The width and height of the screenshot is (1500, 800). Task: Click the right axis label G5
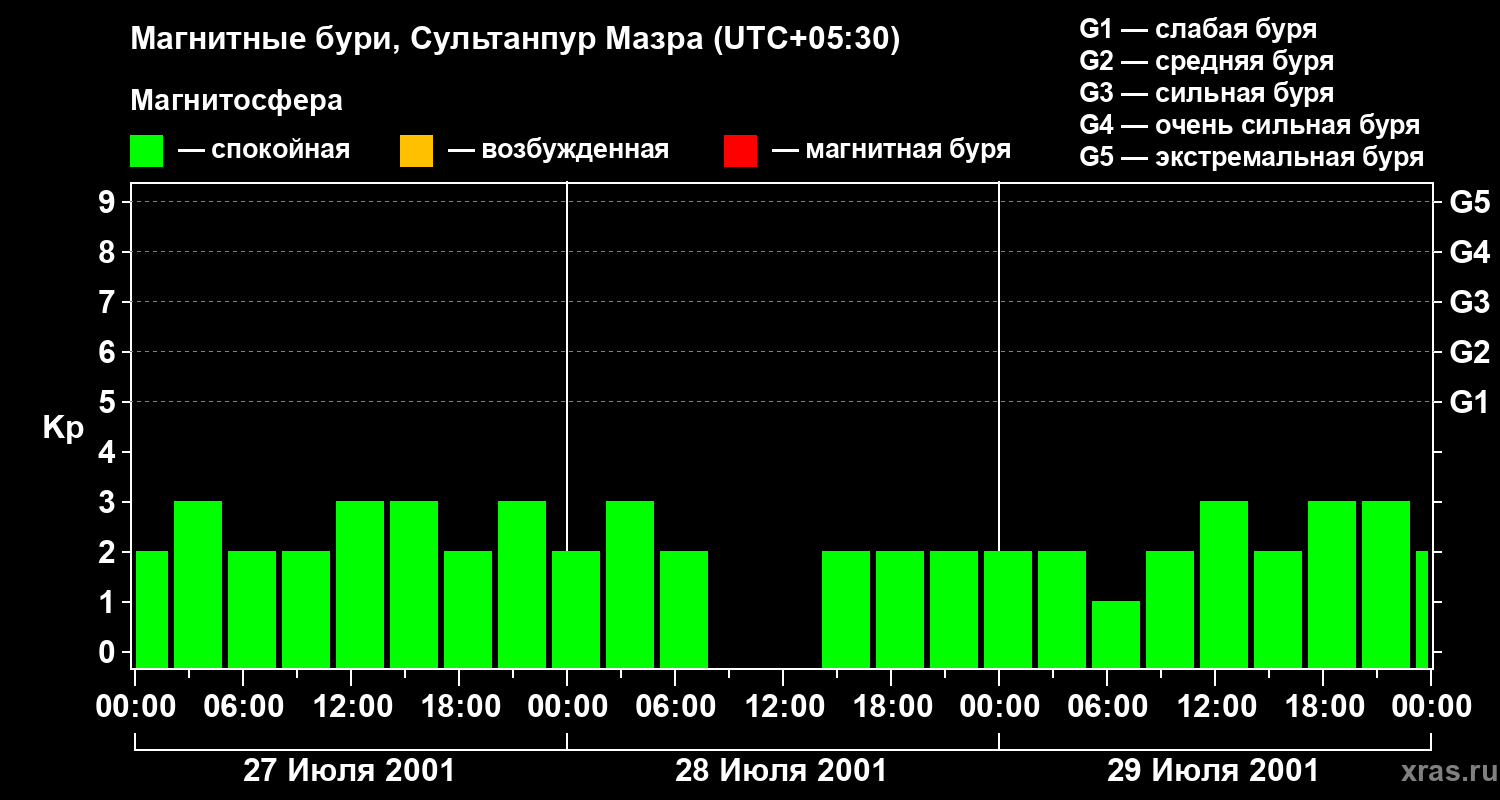[1470, 203]
